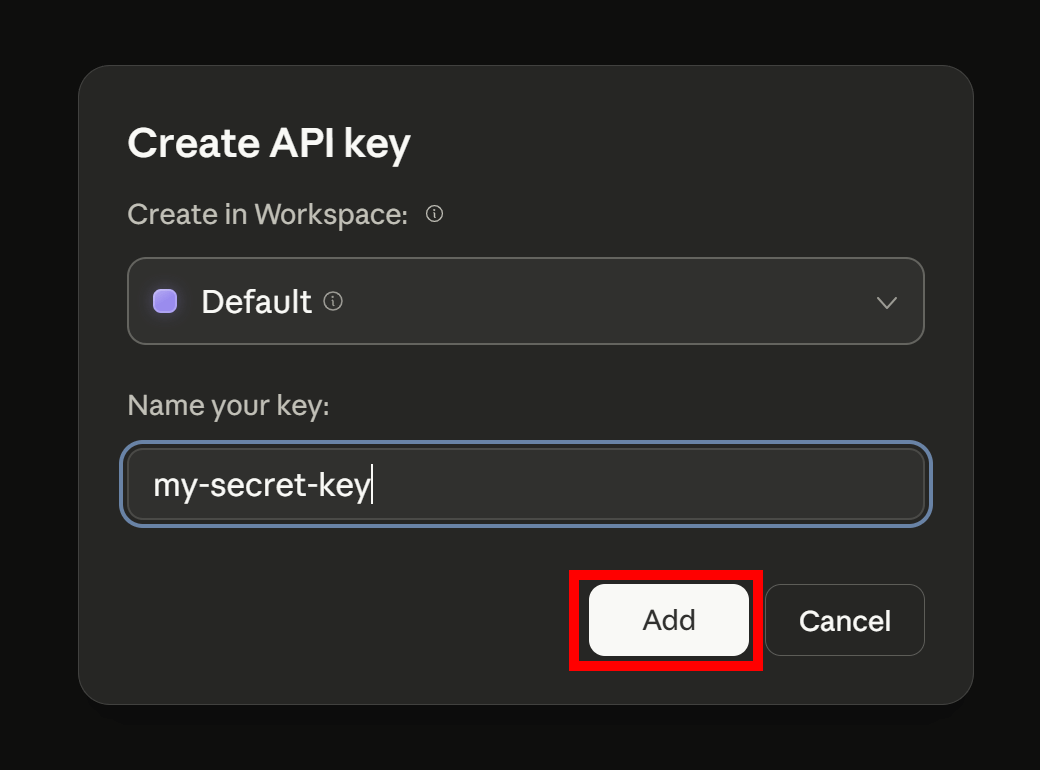Cancel the API key creation
Image resolution: width=1040 pixels, height=770 pixels.
click(844, 620)
